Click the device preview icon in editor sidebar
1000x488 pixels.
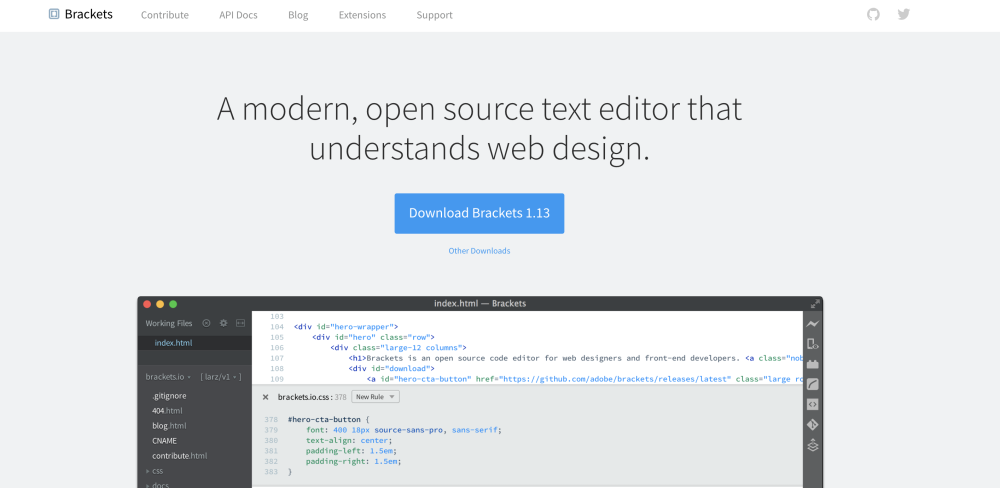(812, 344)
